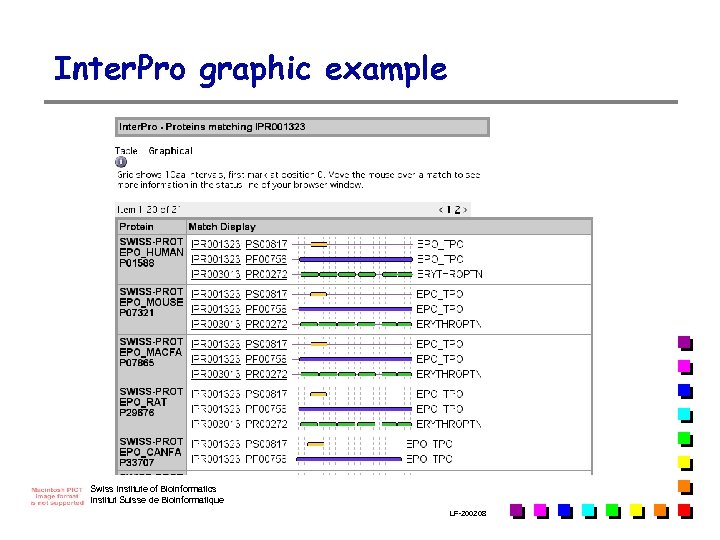This screenshot has height=540, width=720.
Task: Click the EPO_RAT protein name
Action: pos(143,403)
